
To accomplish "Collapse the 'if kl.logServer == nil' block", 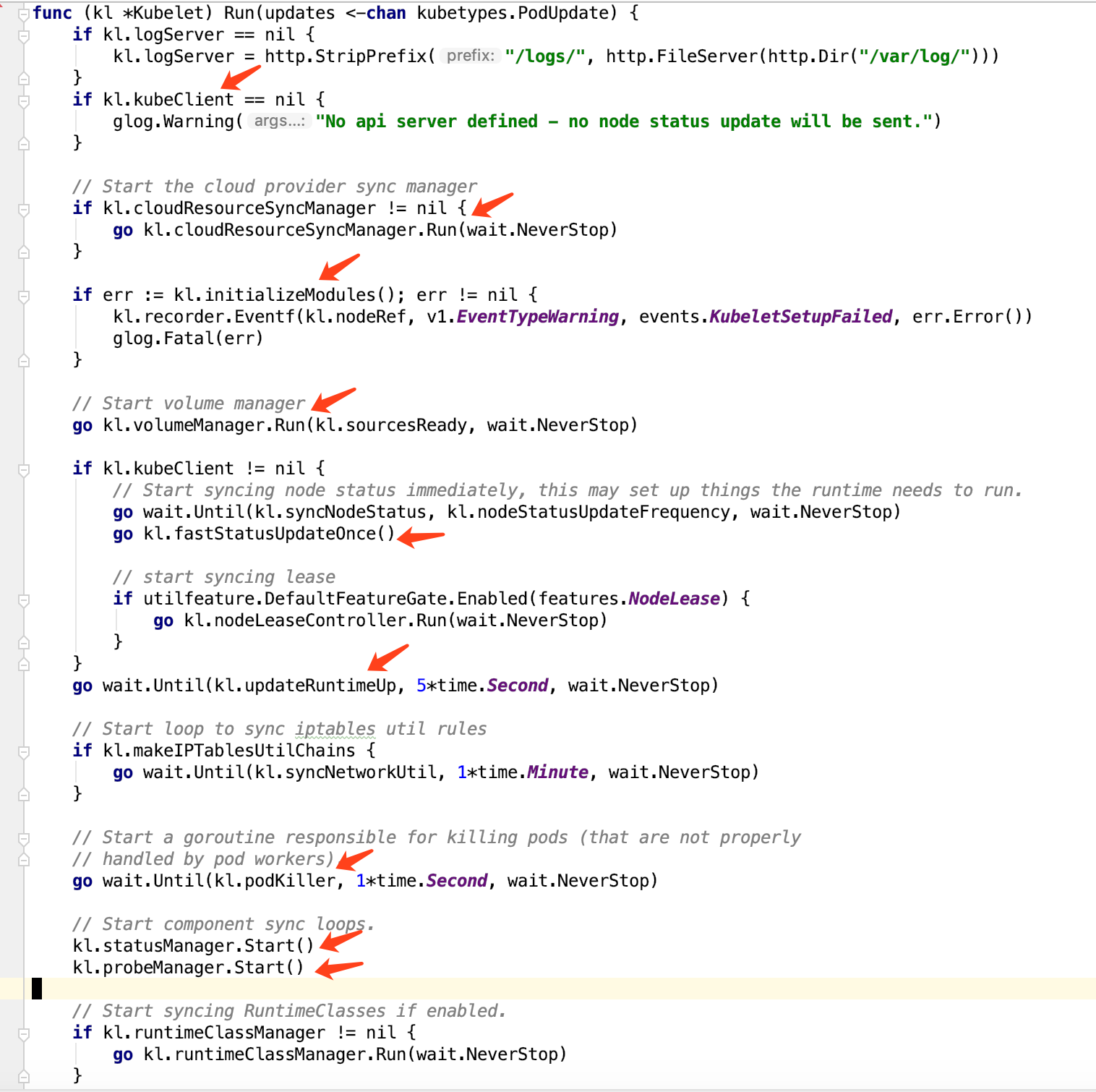I will pyautogui.click(x=24, y=35).
